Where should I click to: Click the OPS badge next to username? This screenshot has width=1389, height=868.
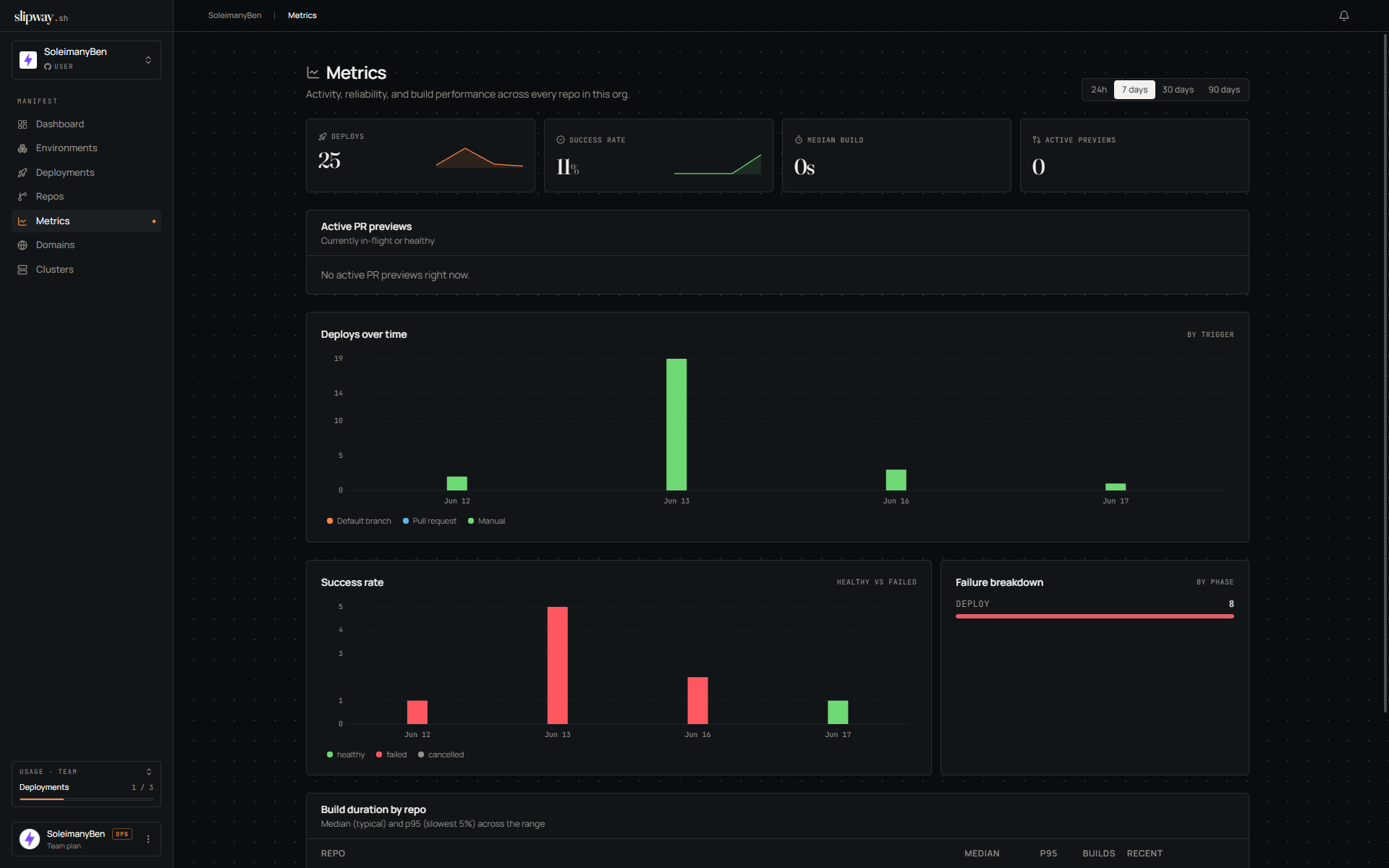[122, 834]
